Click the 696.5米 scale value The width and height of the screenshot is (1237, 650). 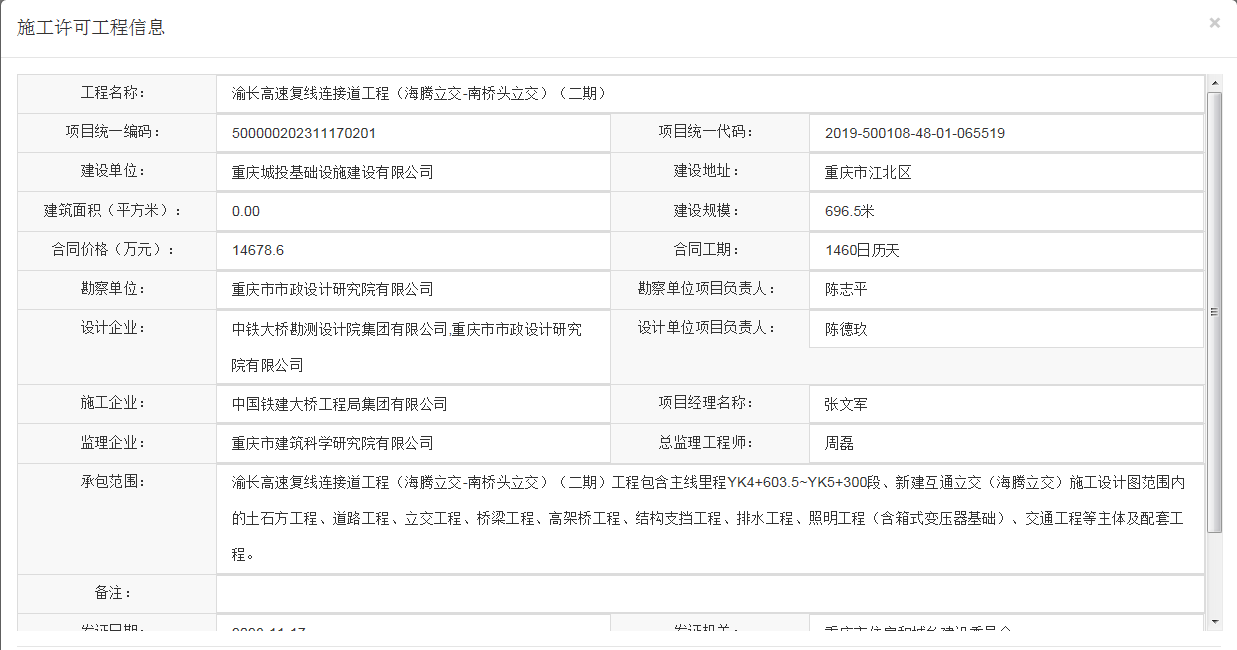click(x=850, y=211)
